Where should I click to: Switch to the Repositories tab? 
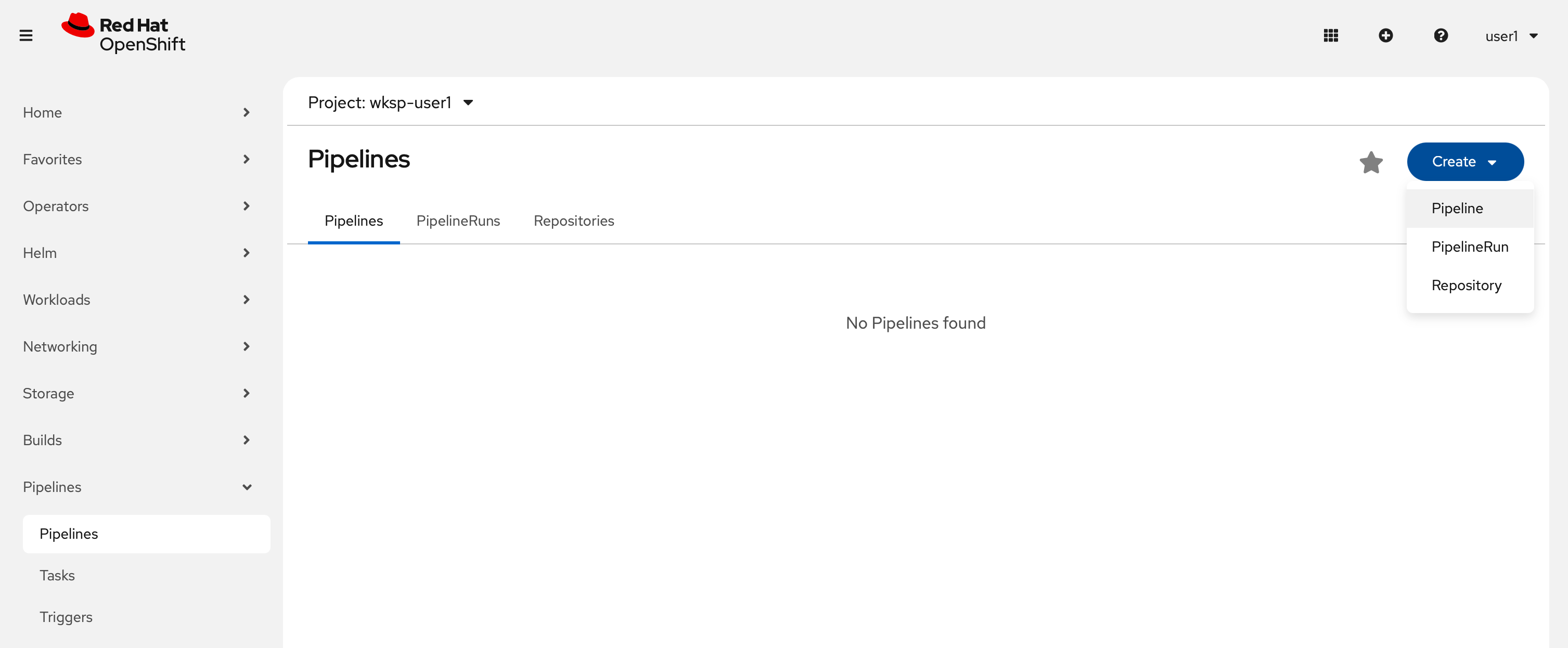click(x=573, y=221)
